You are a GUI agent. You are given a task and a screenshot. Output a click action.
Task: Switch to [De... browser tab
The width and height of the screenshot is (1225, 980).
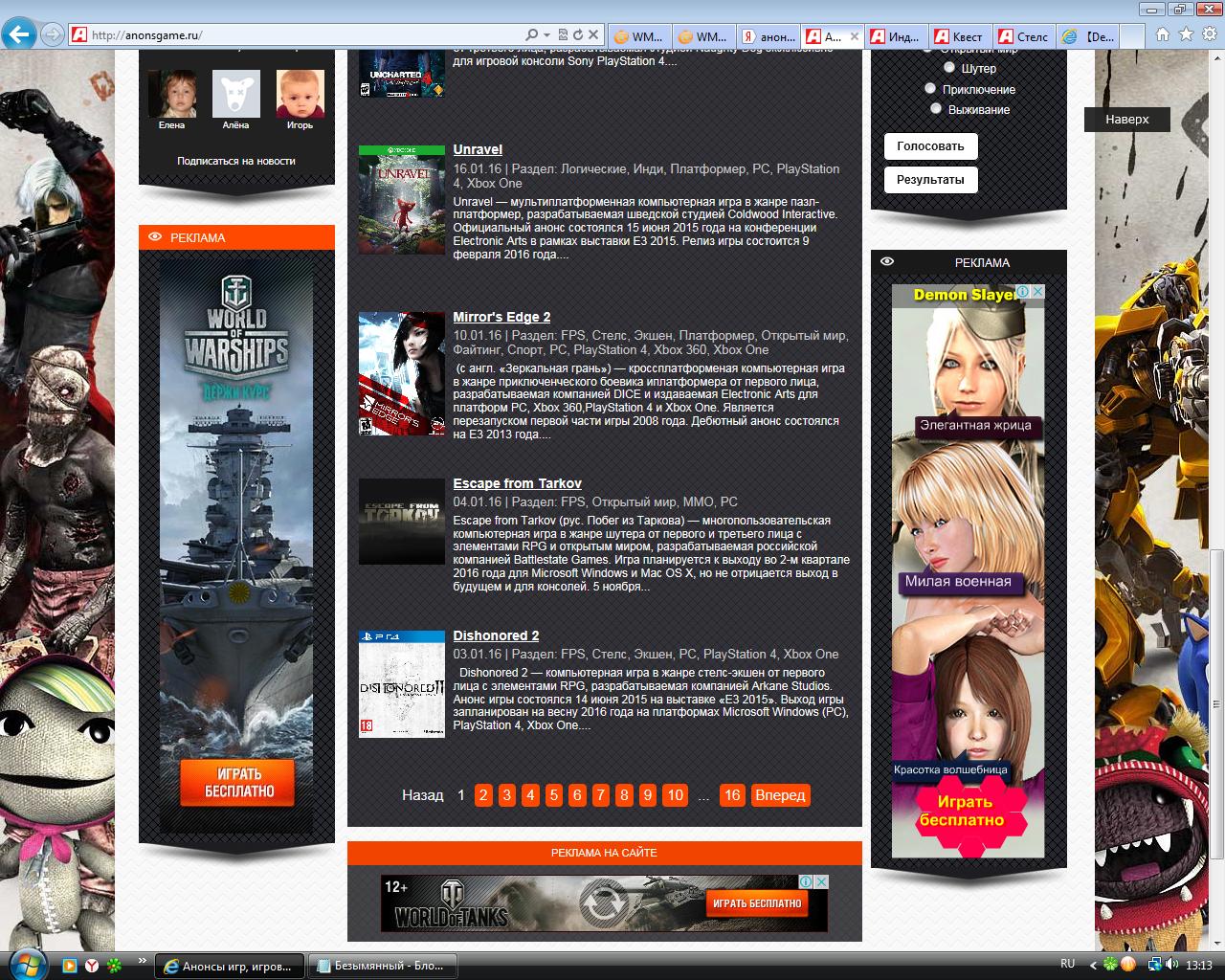(1088, 36)
